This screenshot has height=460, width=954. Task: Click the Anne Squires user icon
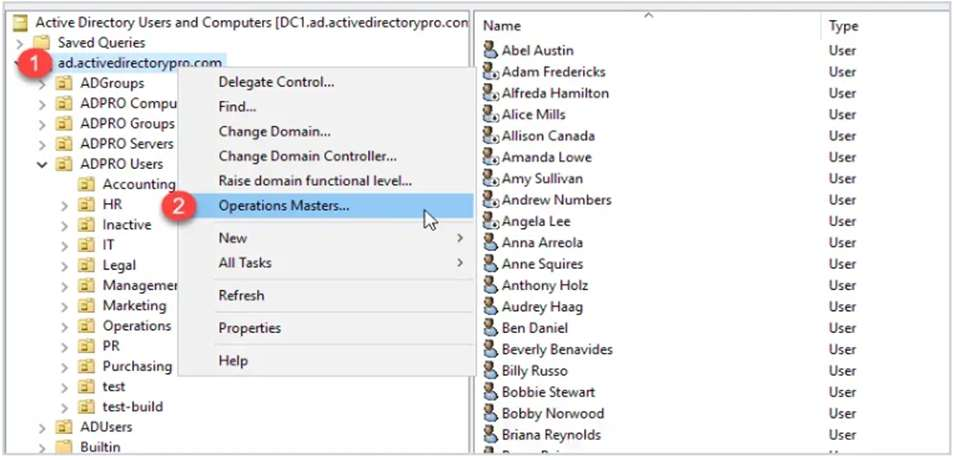490,263
